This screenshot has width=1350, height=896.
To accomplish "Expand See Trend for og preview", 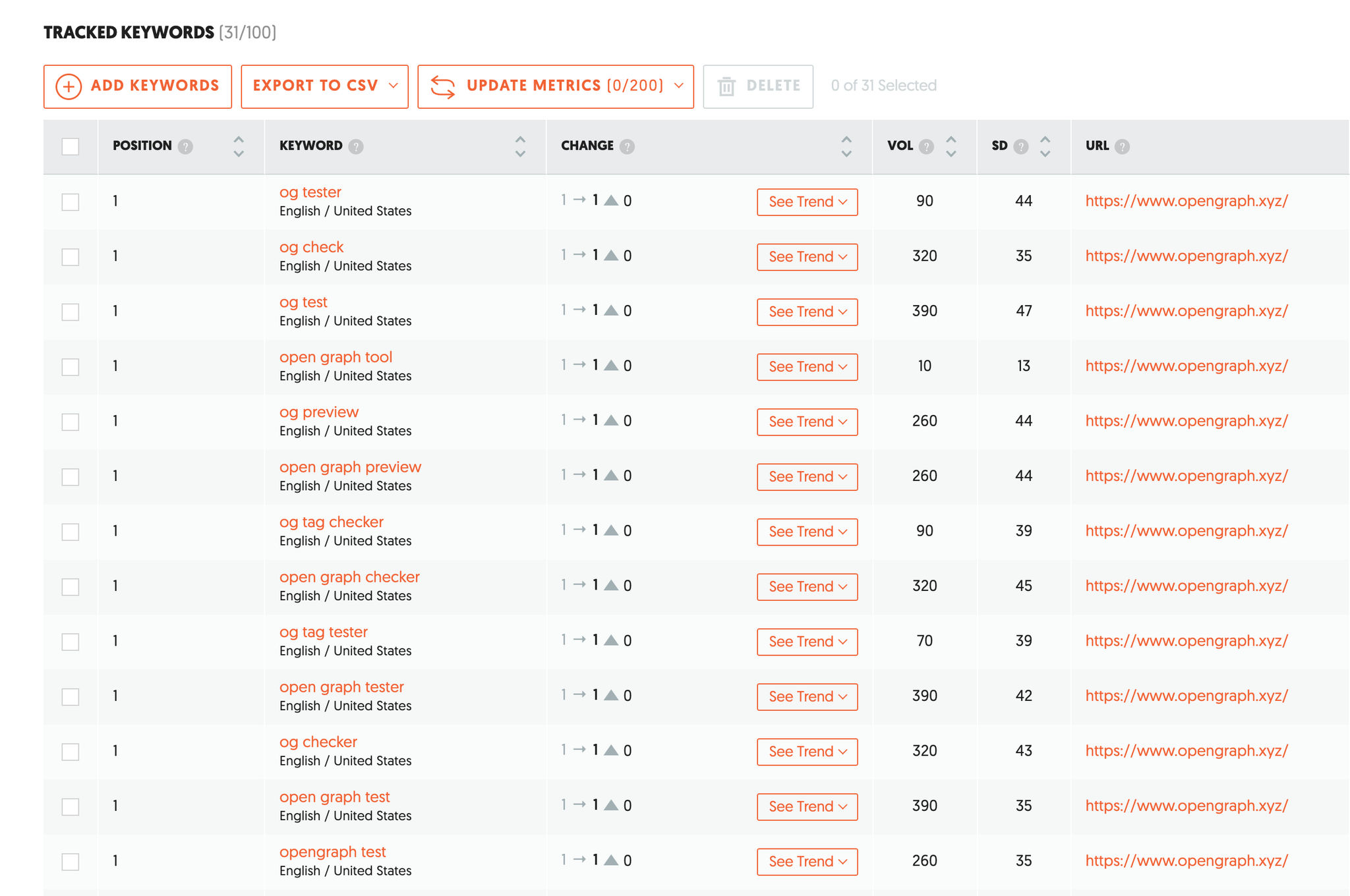I will pos(807,422).
